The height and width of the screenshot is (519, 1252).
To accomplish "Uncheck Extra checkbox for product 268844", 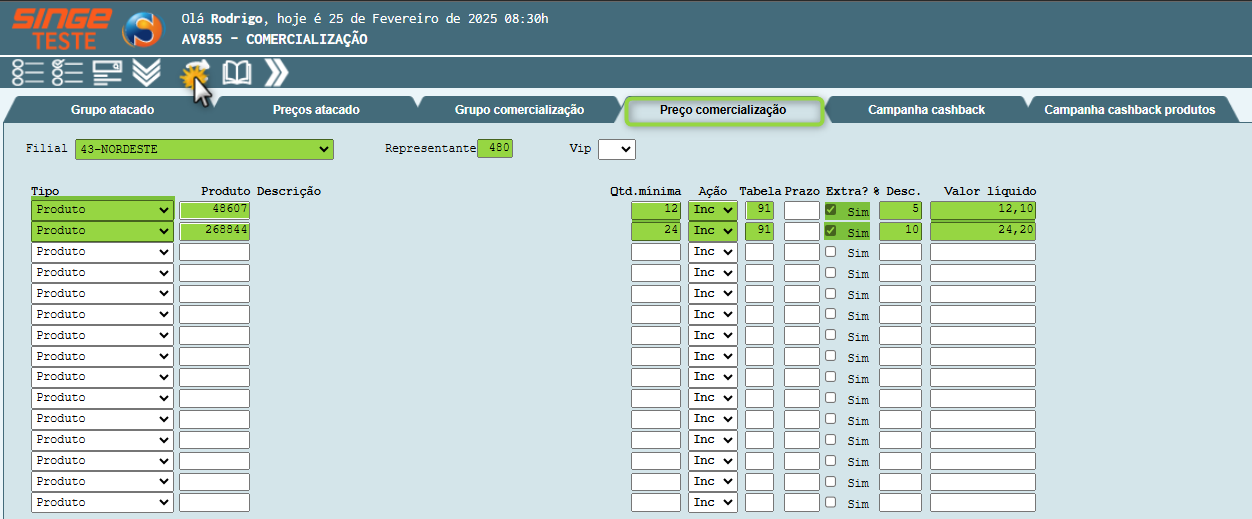I will 831,231.
